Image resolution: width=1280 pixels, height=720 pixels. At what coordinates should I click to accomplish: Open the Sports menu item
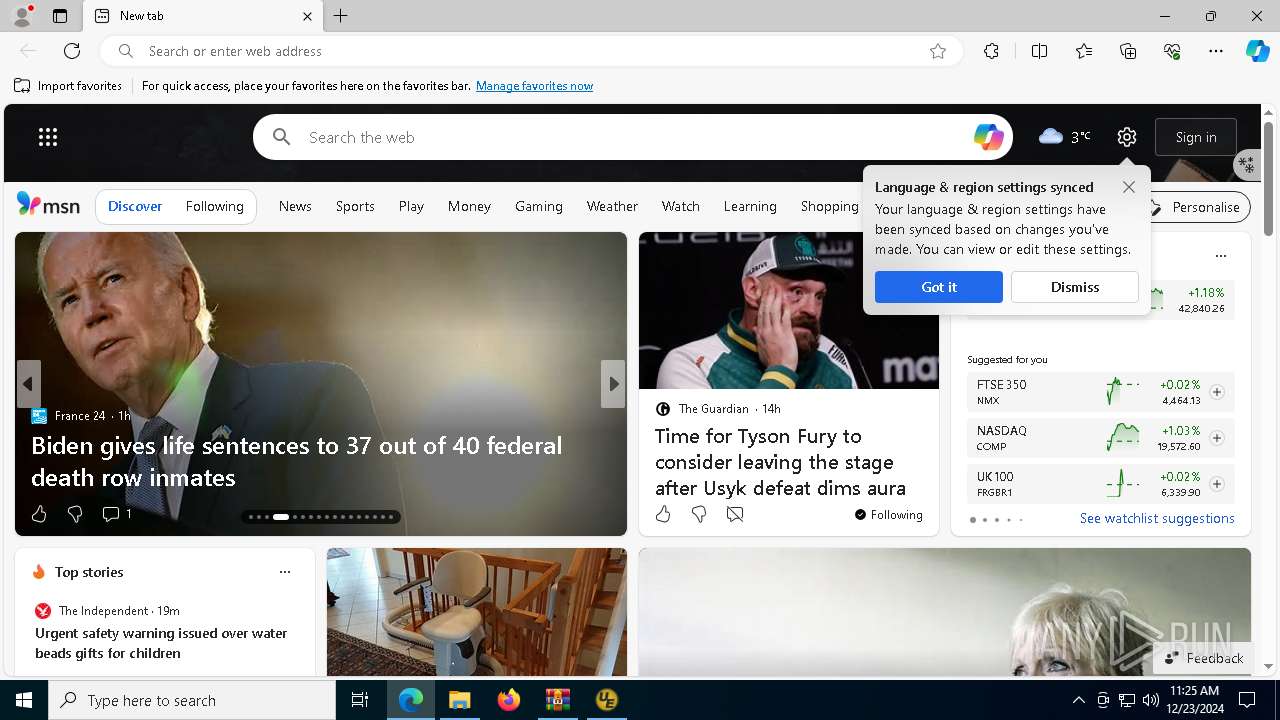tap(355, 206)
